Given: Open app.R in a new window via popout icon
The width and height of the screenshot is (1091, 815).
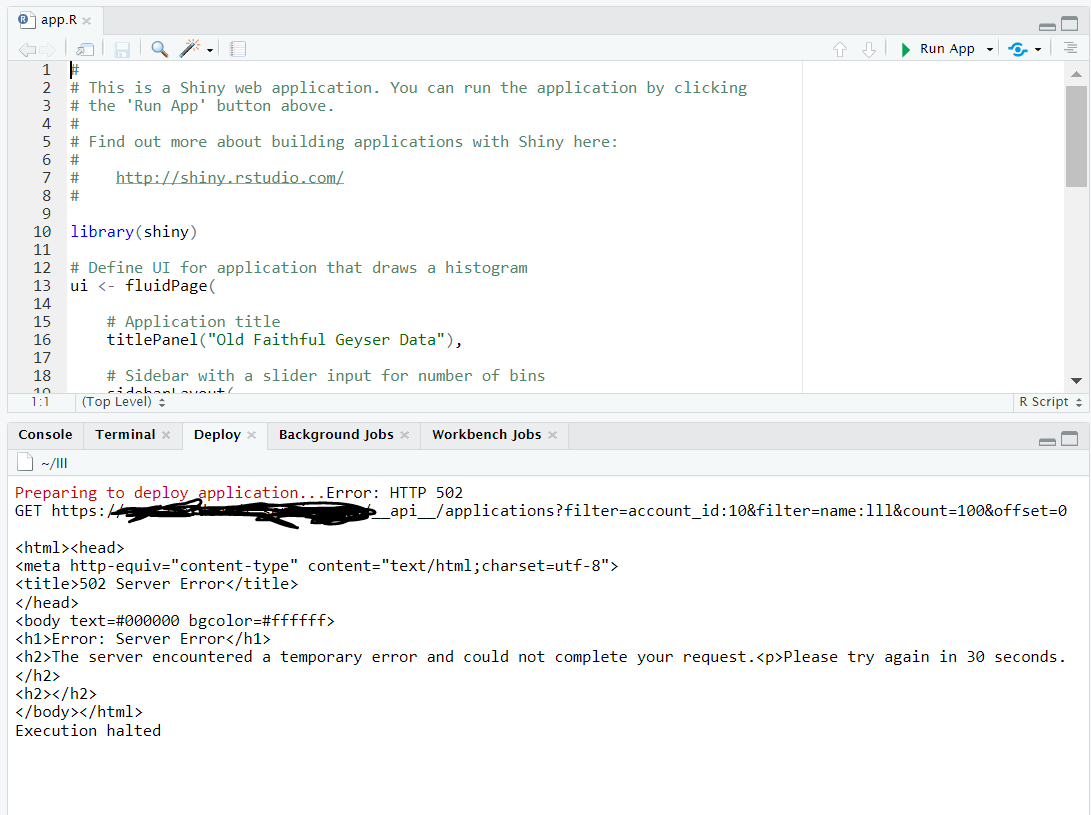Looking at the screenshot, I should [x=84, y=48].
